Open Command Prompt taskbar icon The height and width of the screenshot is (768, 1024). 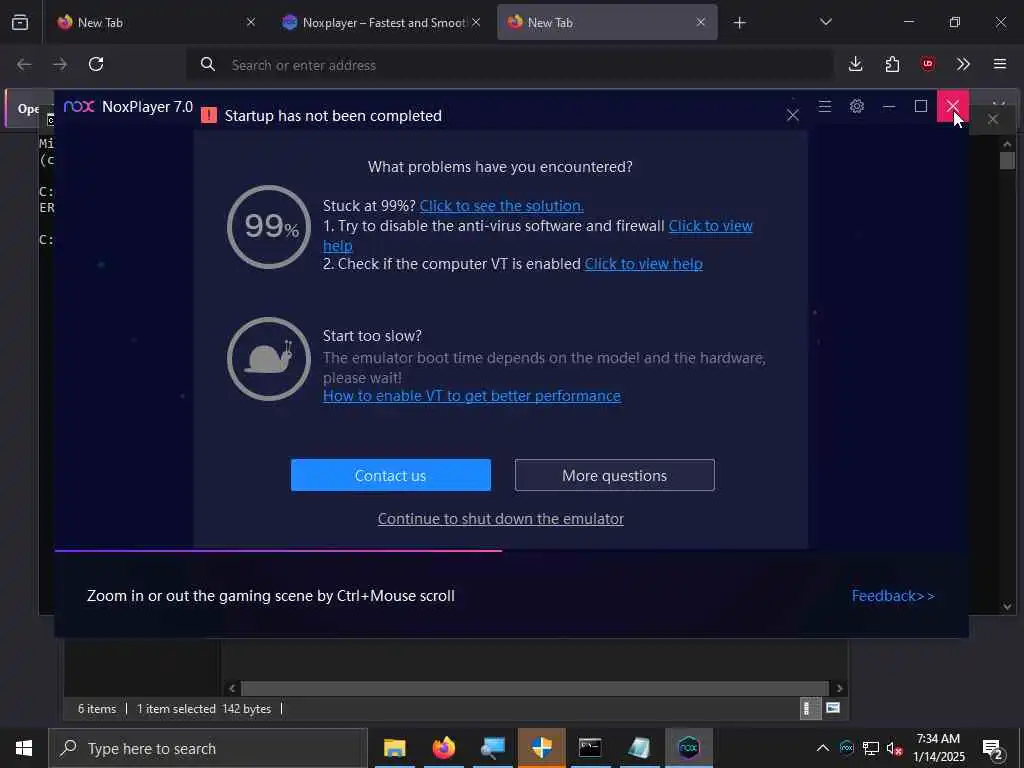click(590, 748)
